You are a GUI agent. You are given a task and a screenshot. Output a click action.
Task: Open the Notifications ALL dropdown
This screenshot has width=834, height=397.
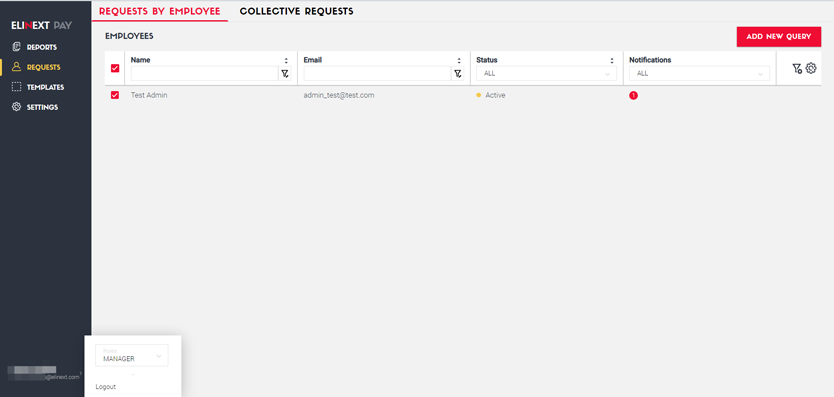coord(699,73)
